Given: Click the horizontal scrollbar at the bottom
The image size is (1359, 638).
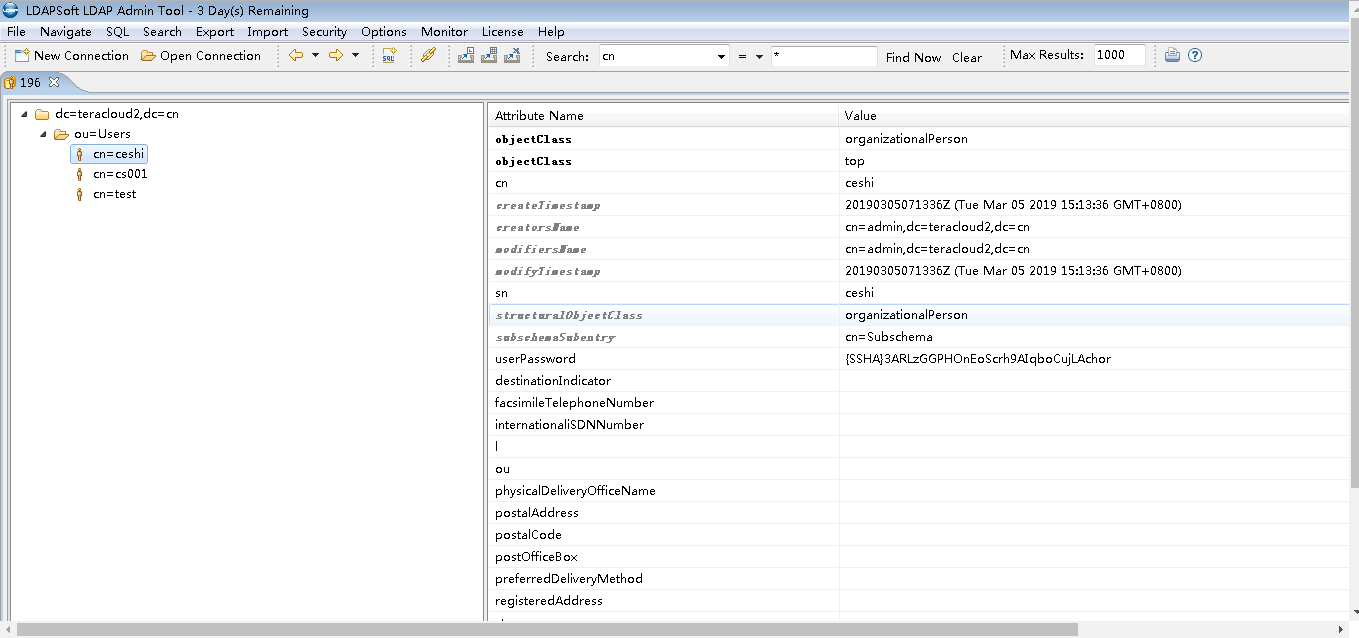Looking at the screenshot, I should [547, 630].
